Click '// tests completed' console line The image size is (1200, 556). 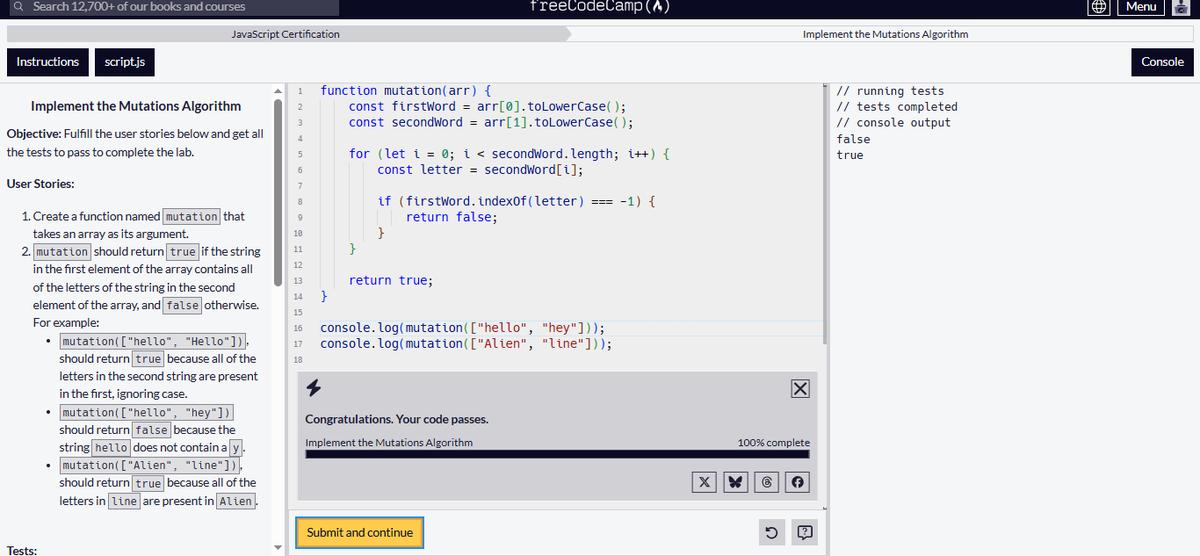tap(897, 107)
